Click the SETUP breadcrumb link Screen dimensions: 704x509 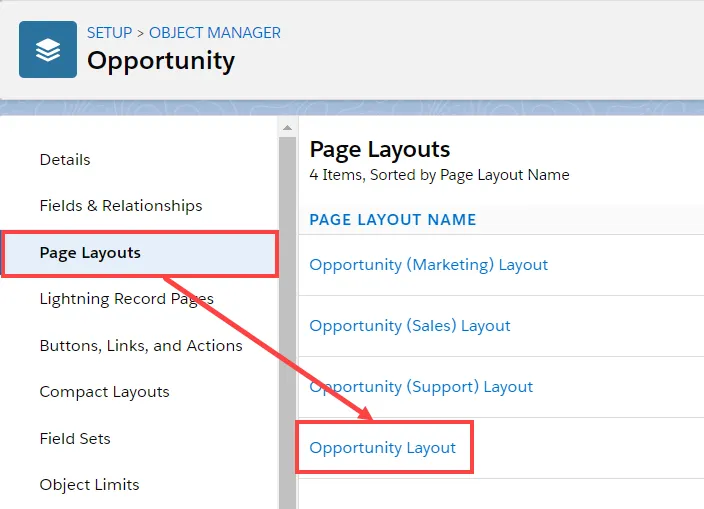point(110,33)
